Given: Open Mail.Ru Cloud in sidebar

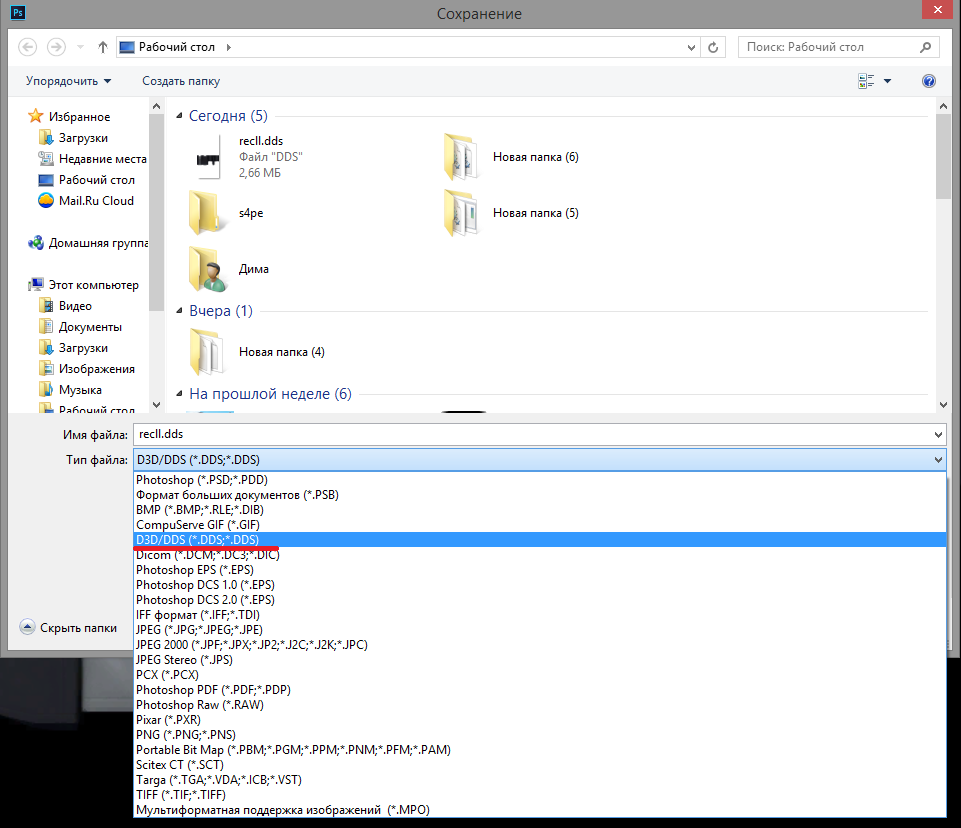Looking at the screenshot, I should (x=95, y=201).
